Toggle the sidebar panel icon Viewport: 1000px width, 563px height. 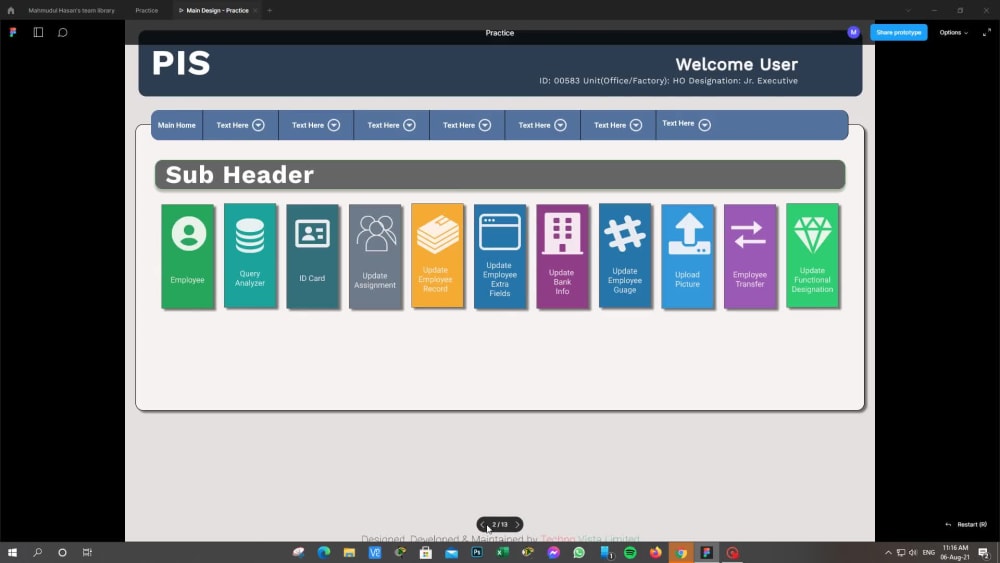pyautogui.click(x=38, y=32)
